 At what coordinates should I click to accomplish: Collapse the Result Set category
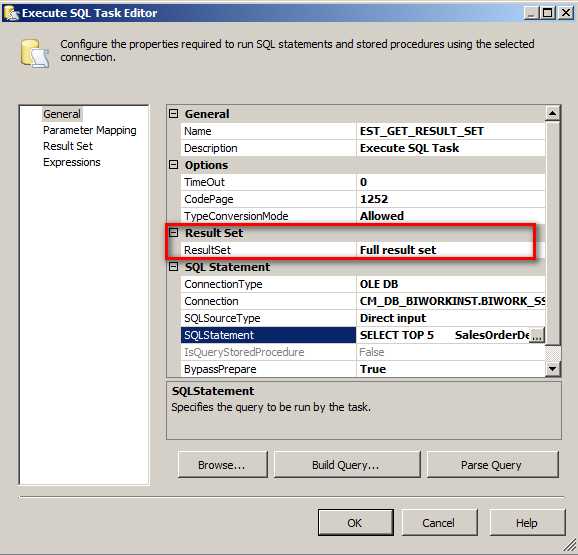click(173, 233)
